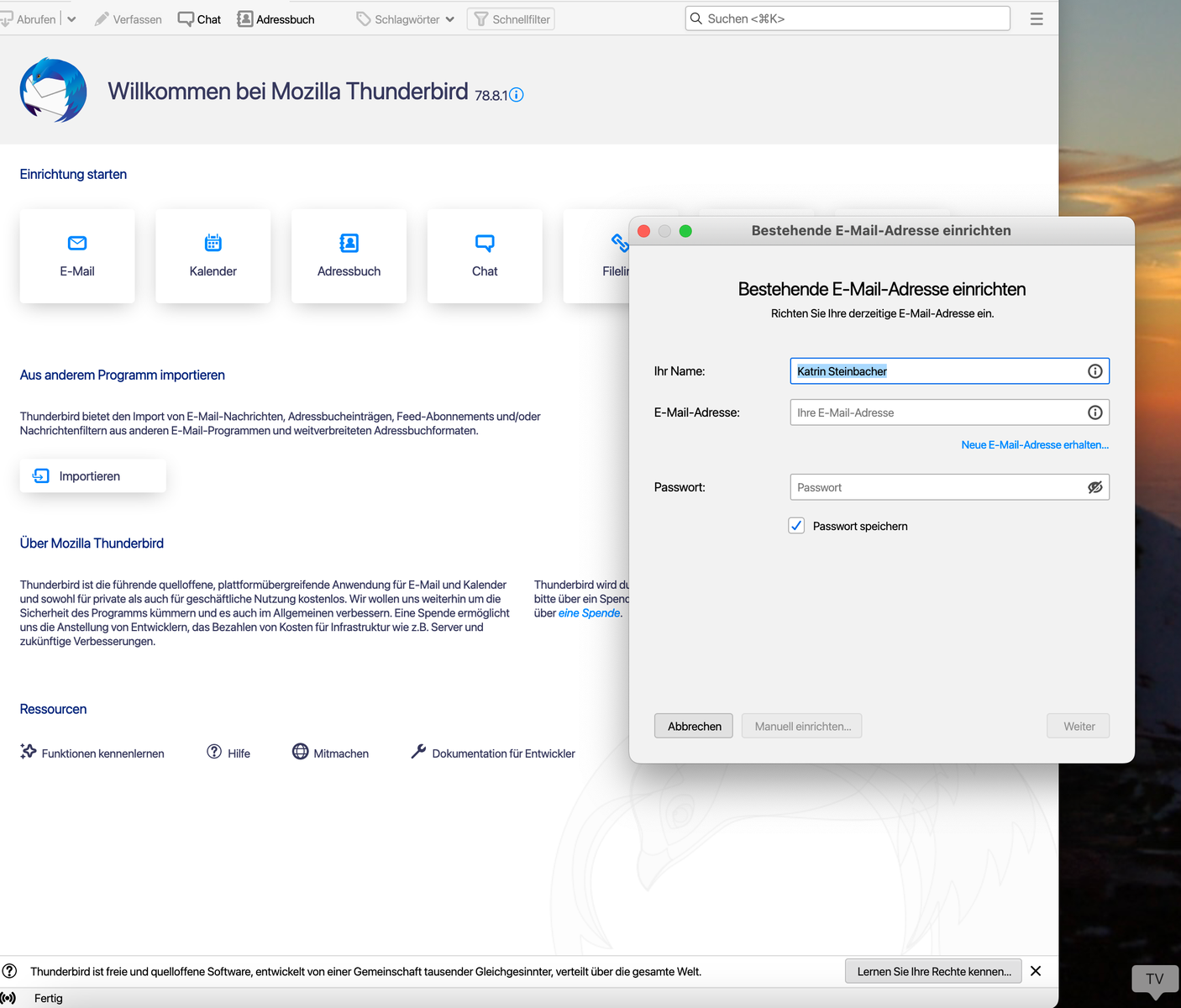Click the Importieren button
The height and width of the screenshot is (1008, 1181).
pyautogui.click(x=92, y=476)
